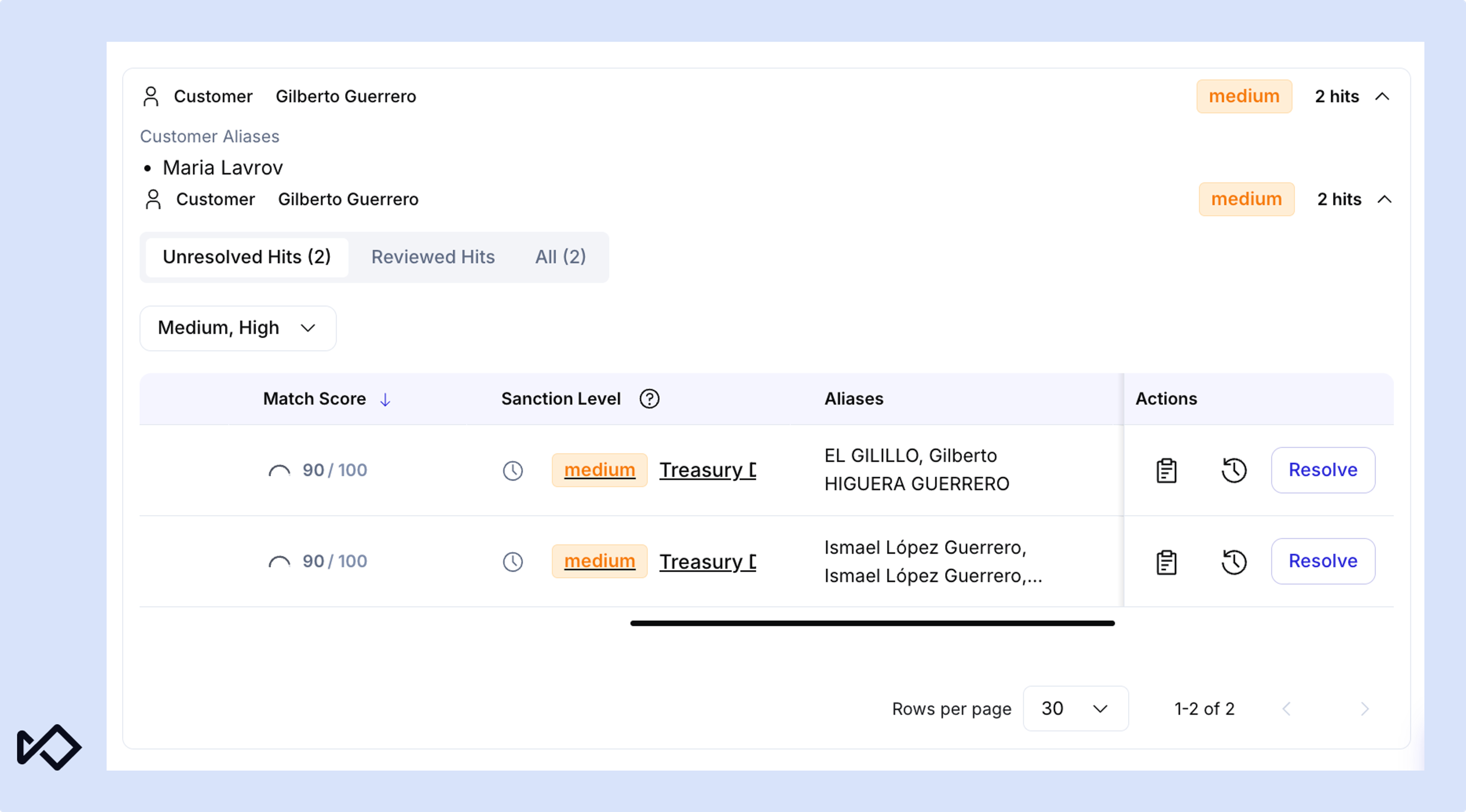Click second Gilberto Guerrero customer name
The height and width of the screenshot is (812, 1466).
tap(348, 199)
